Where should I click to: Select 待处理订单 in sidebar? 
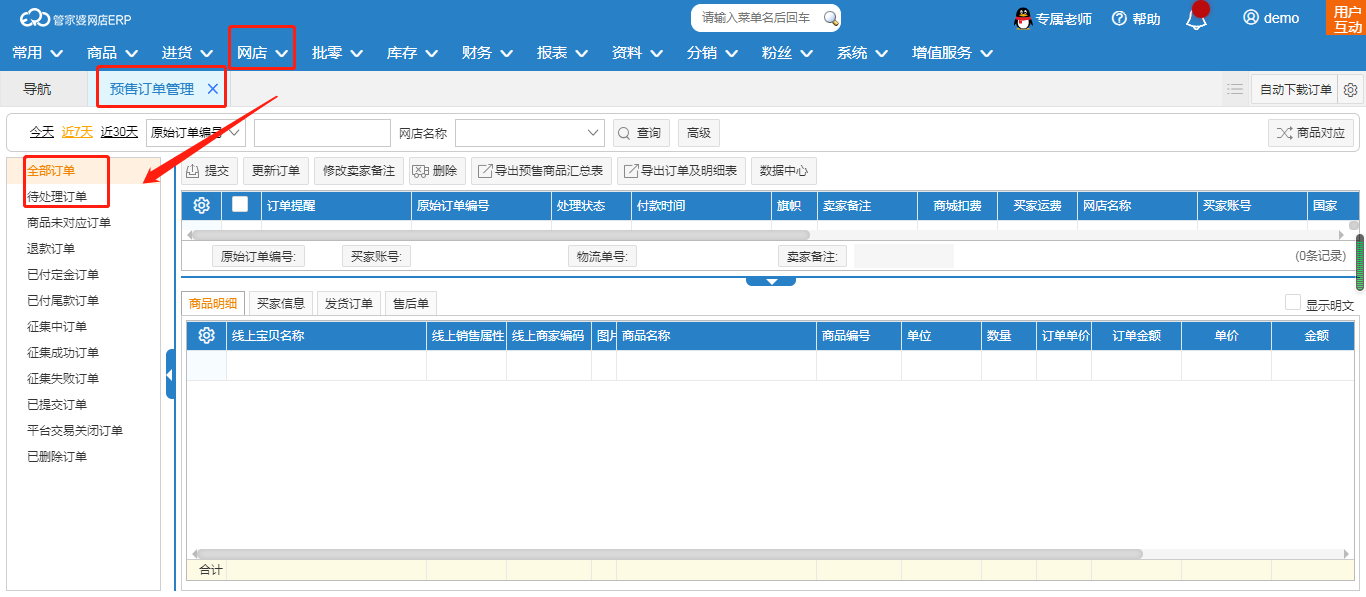[x=57, y=196]
